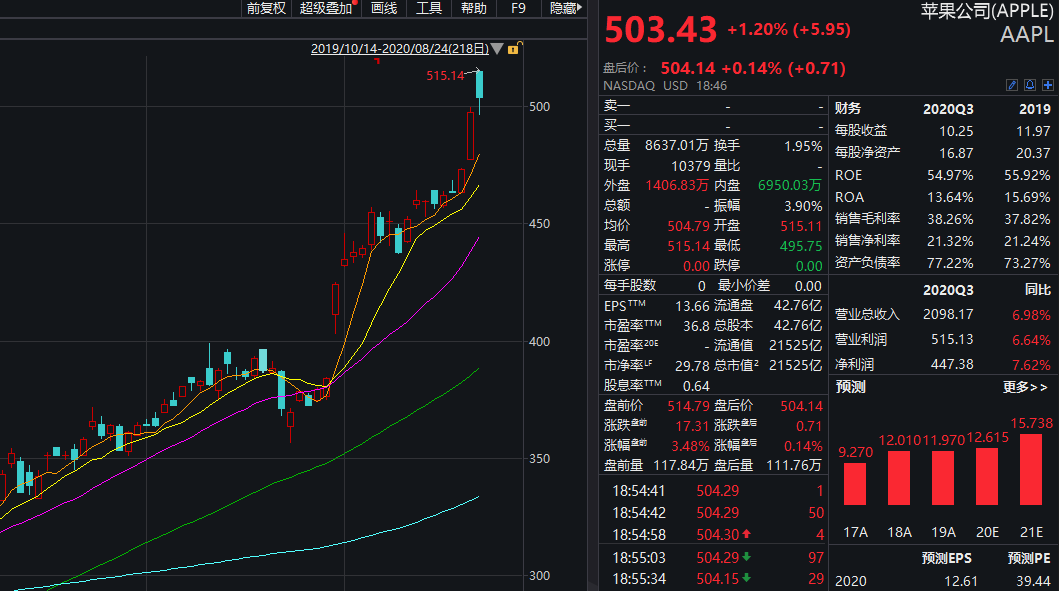Viewport: 1059px width, 591px height.
Task: Click the 市盈率 TTM 36.8 value
Action: (696, 326)
